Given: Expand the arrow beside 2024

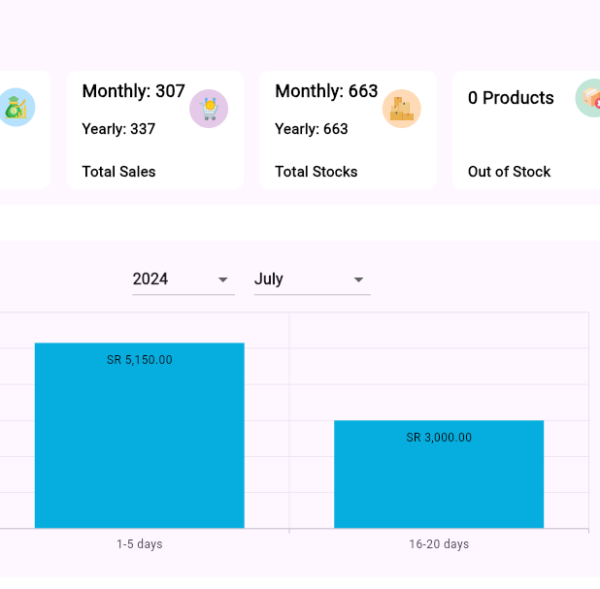Looking at the screenshot, I should click(223, 280).
